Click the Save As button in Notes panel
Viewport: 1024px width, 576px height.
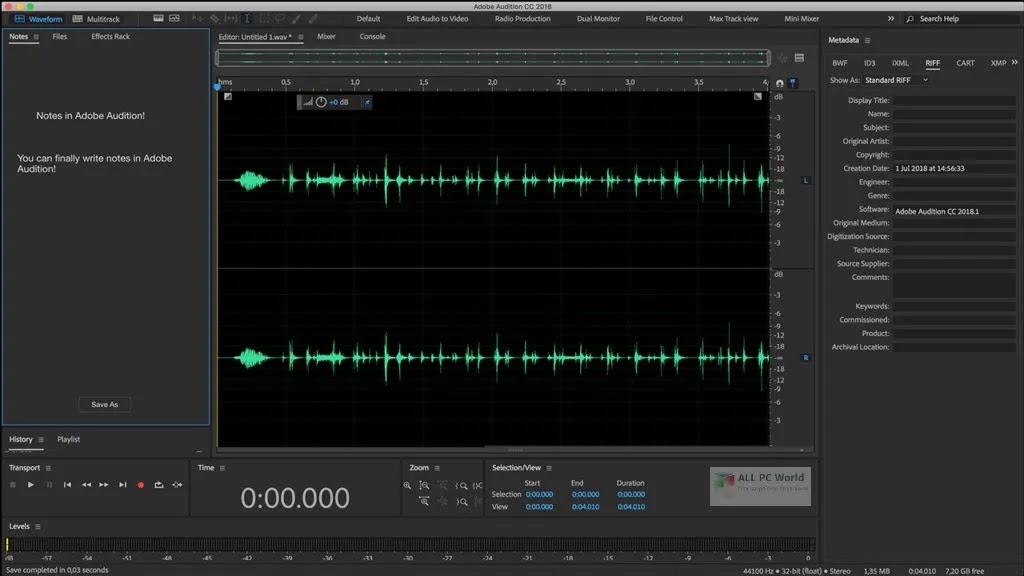[x=104, y=404]
